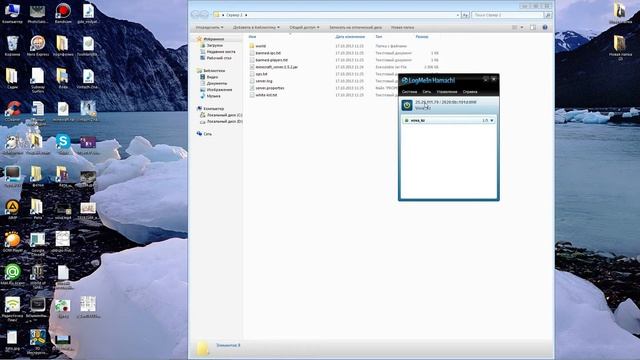Select Локальный диск (C:) in navigation pane
640x360 pixels.
[224, 115]
